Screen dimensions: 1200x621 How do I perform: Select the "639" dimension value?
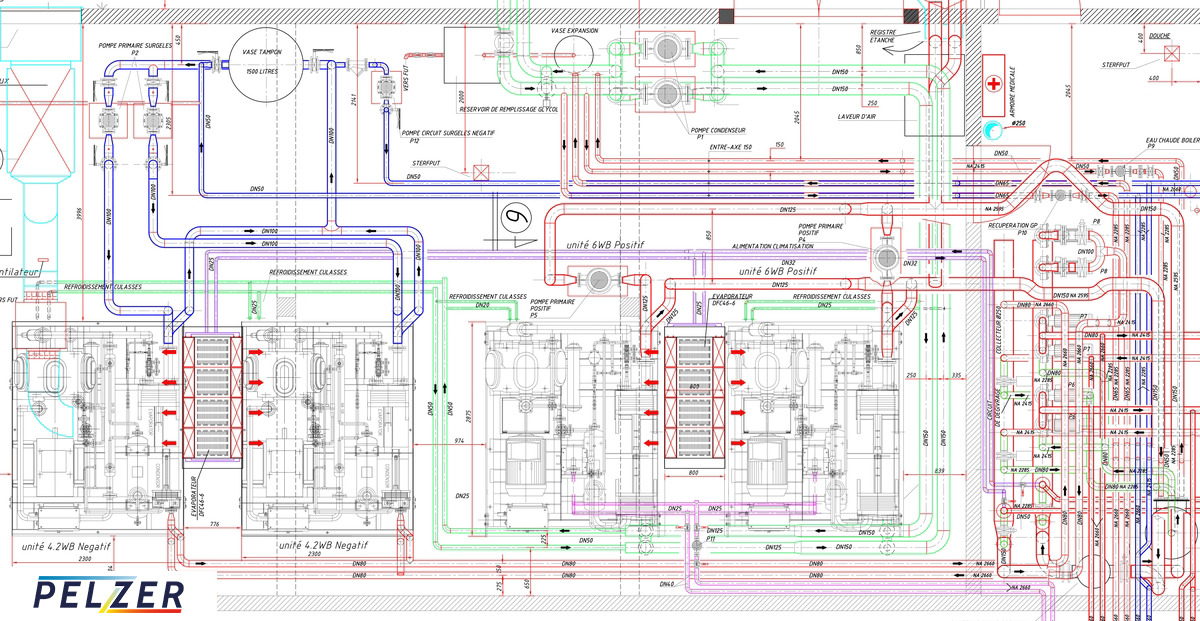(x=939, y=469)
